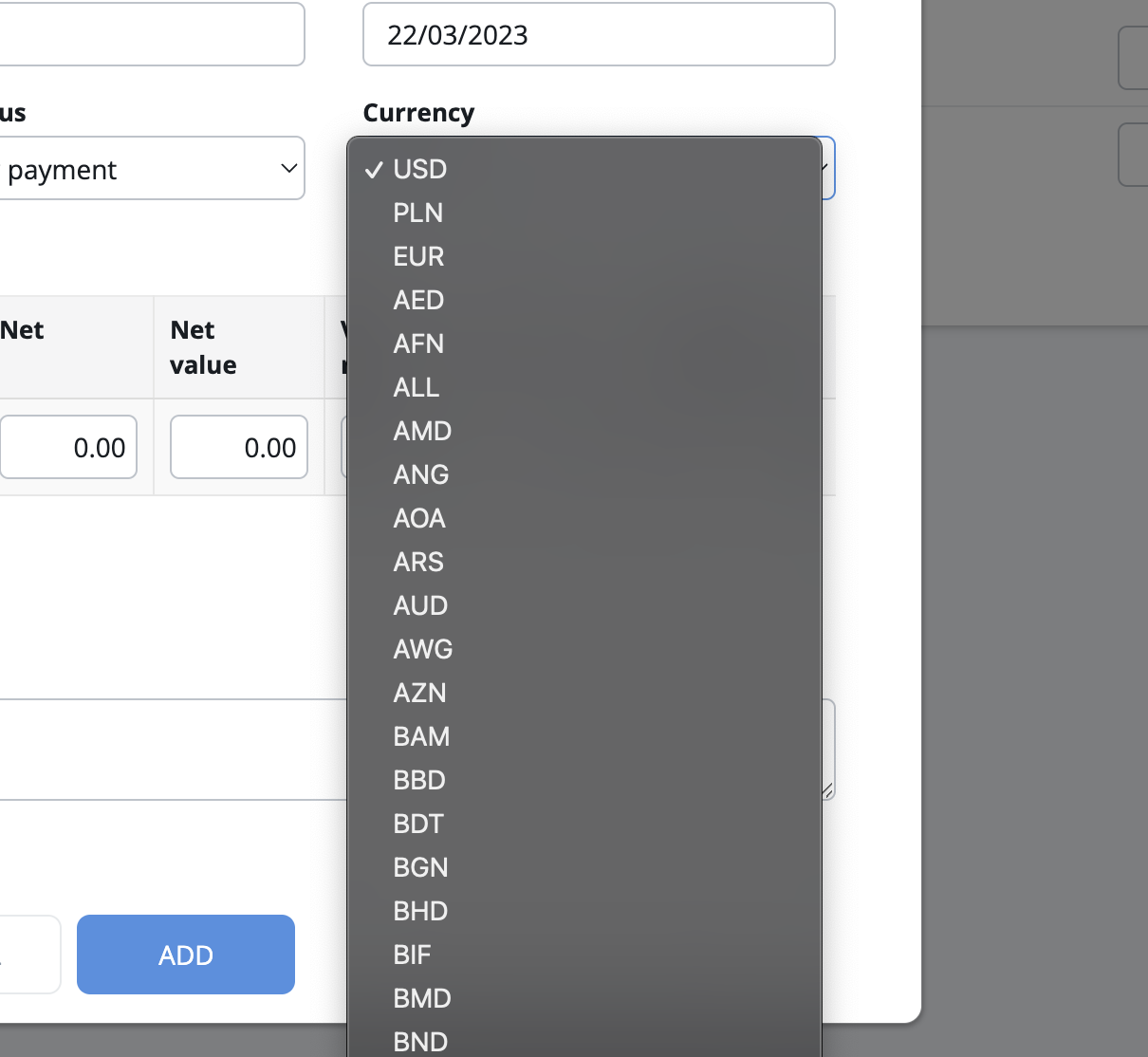Select AMD in the open list
Screen dimensions: 1148x1057
422,431
